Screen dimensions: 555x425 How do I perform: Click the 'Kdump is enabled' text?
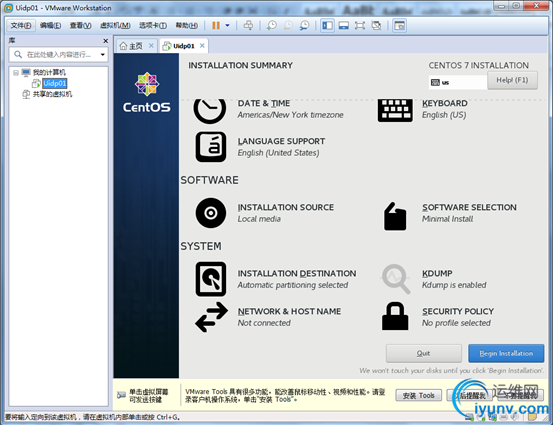[x=454, y=285]
